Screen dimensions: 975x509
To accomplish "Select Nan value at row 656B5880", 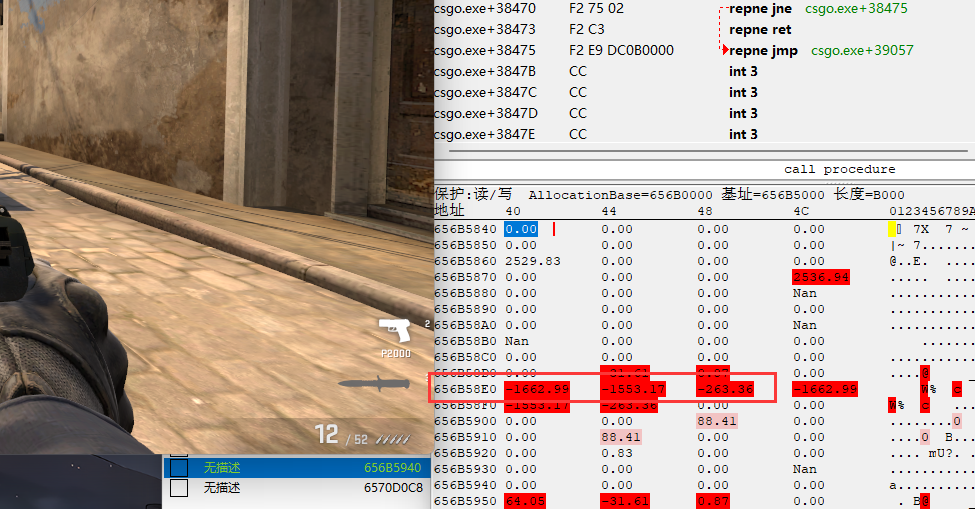I will click(805, 293).
